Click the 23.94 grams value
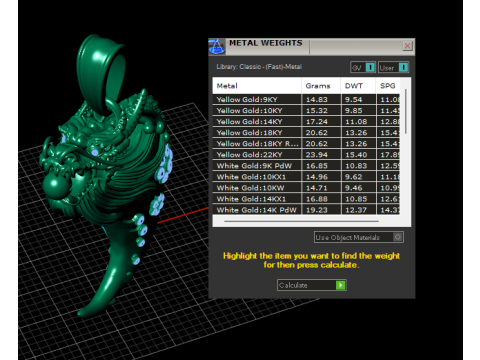 [317, 154]
